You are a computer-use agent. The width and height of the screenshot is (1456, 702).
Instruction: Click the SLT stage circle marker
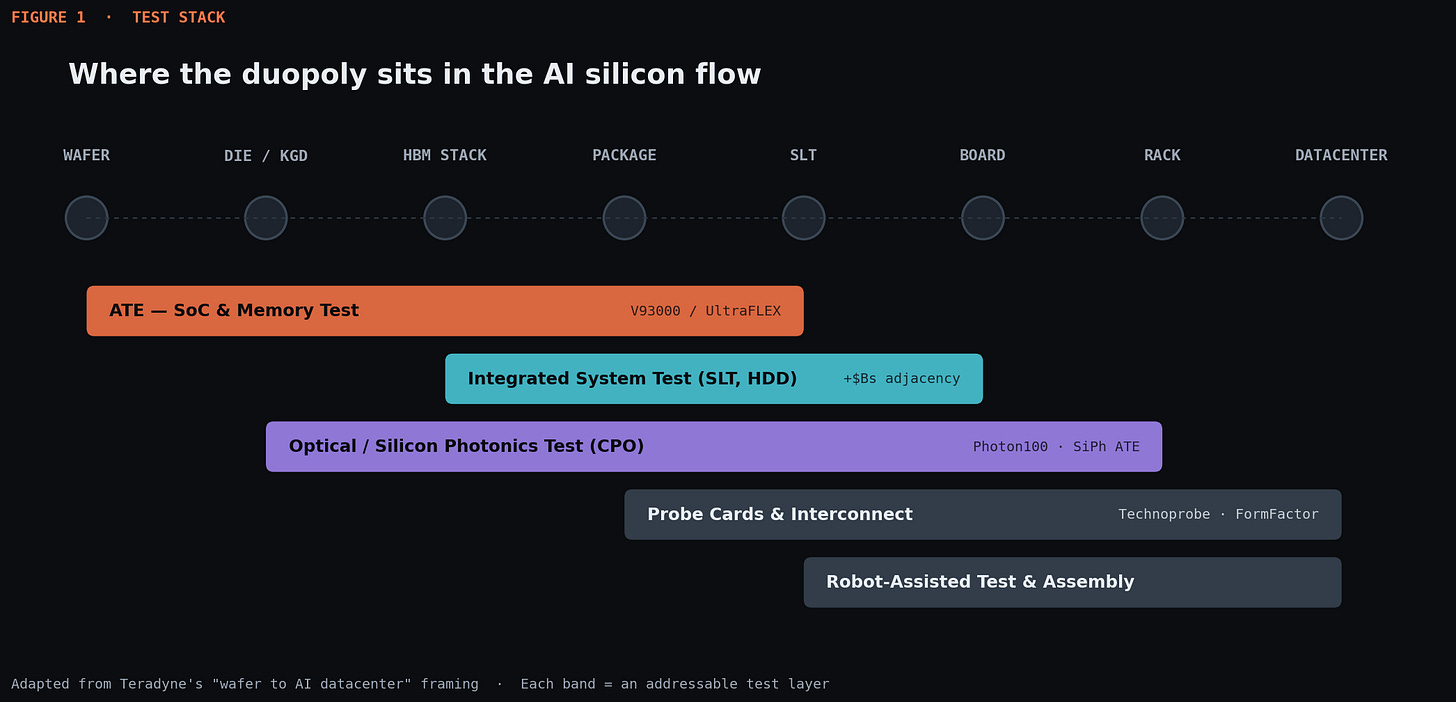(x=804, y=218)
